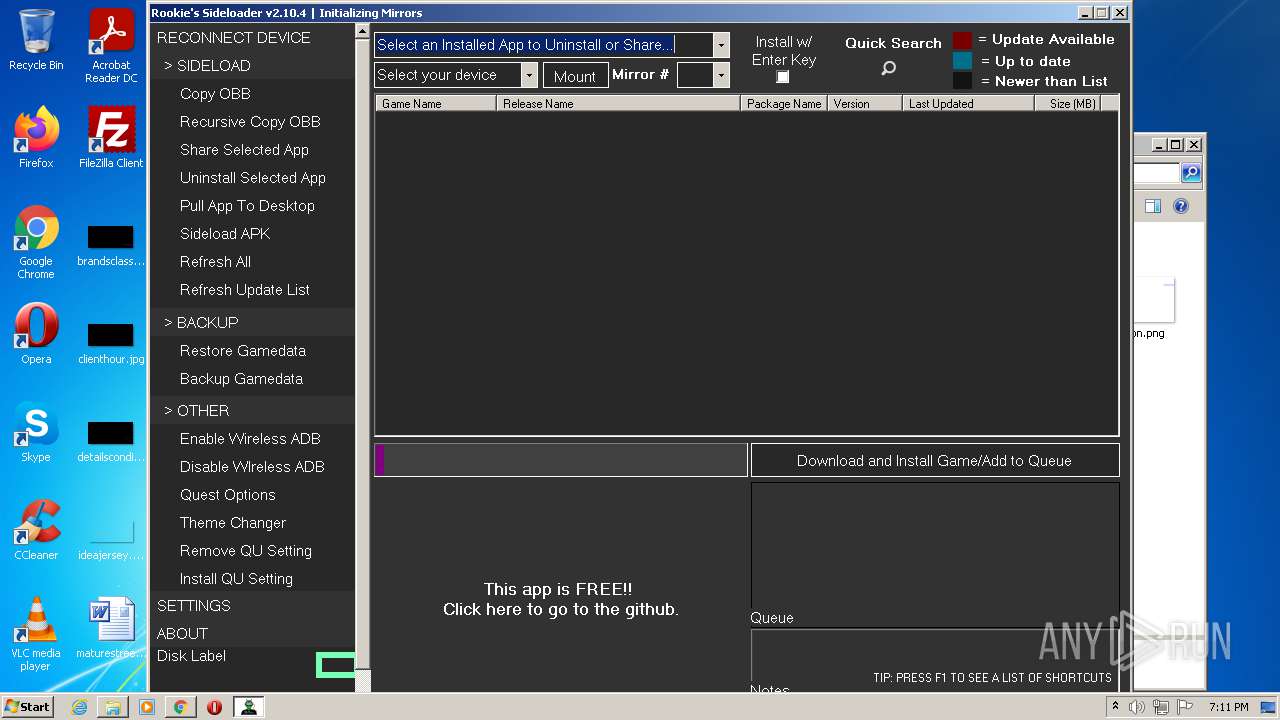
Task: Click the Opera taskbar icon
Action: point(214,707)
